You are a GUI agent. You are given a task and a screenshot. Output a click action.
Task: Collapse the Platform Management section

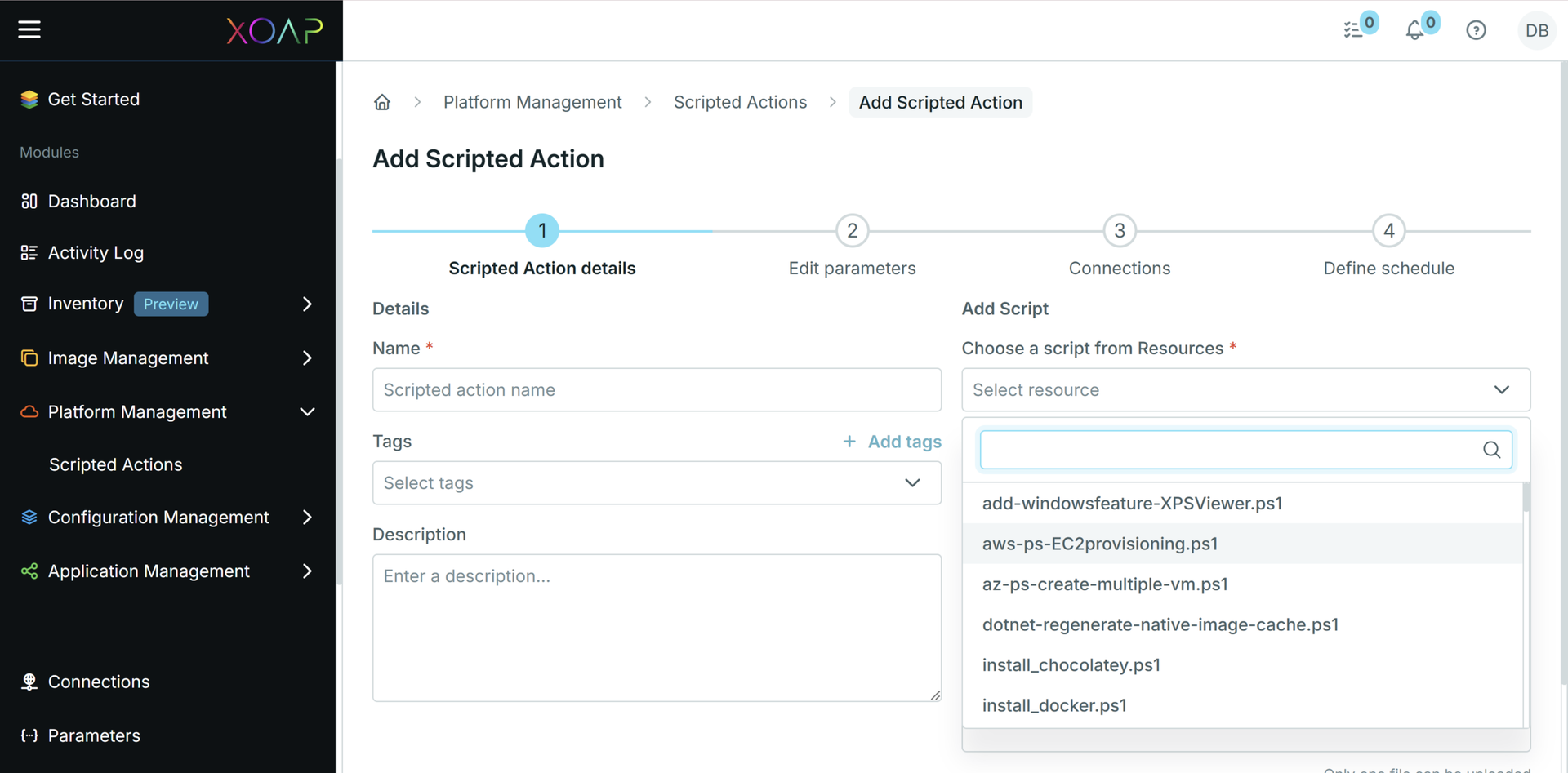[x=307, y=412]
